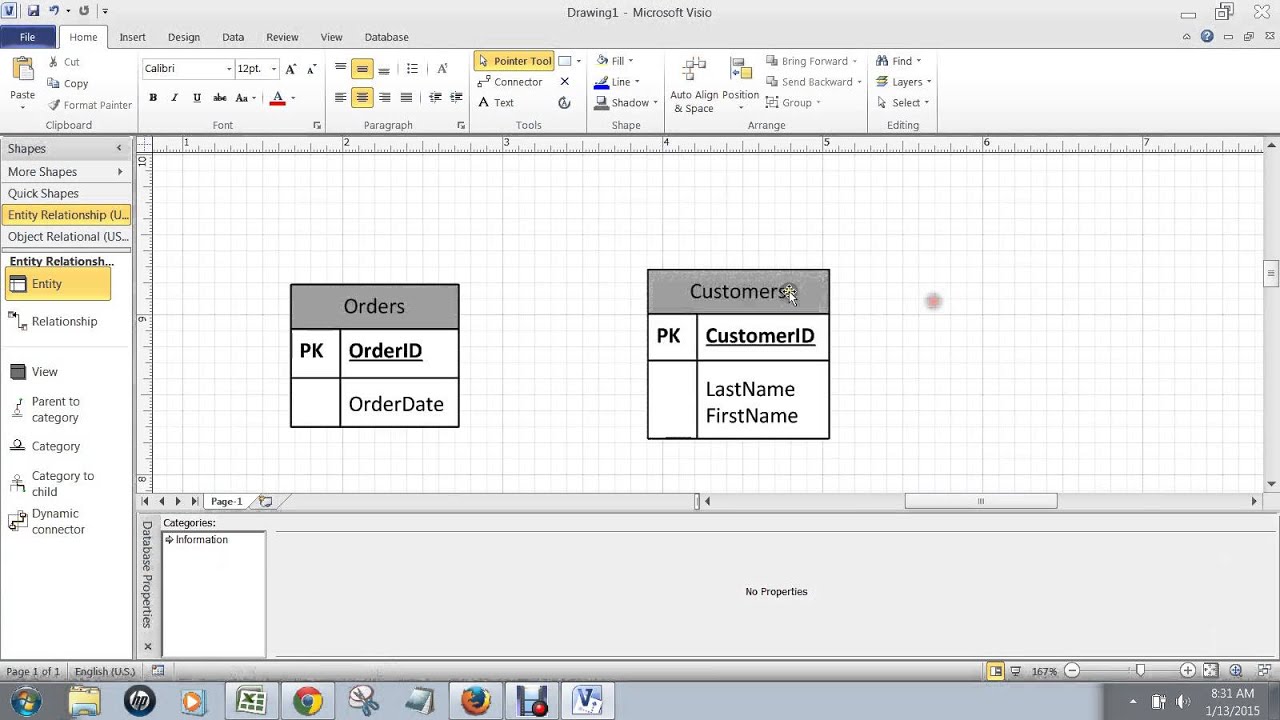Screen dimensions: 1280x720
Task: Toggle Underline text formatting
Action: click(x=197, y=98)
